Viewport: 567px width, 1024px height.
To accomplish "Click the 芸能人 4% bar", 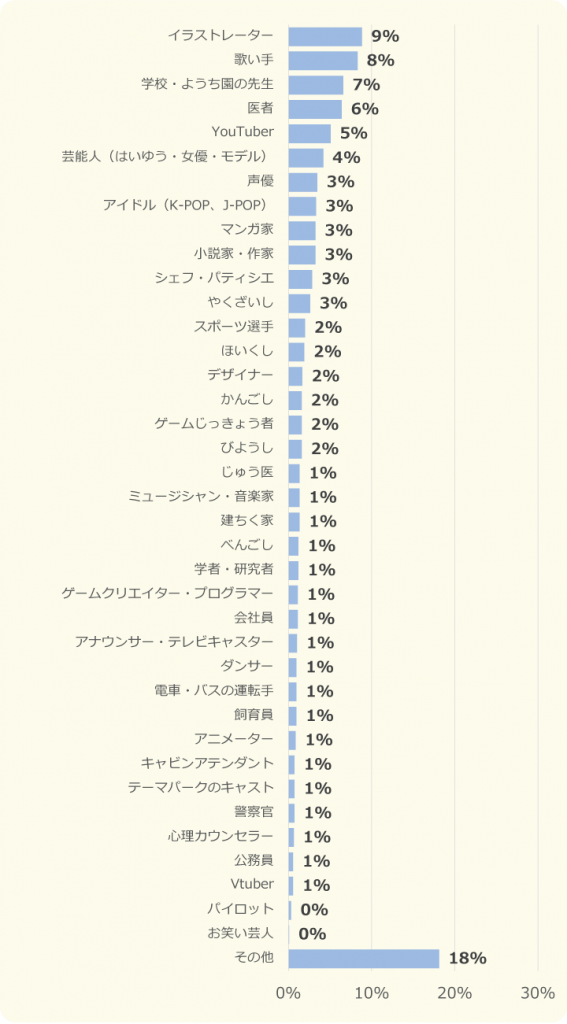I will [306, 158].
